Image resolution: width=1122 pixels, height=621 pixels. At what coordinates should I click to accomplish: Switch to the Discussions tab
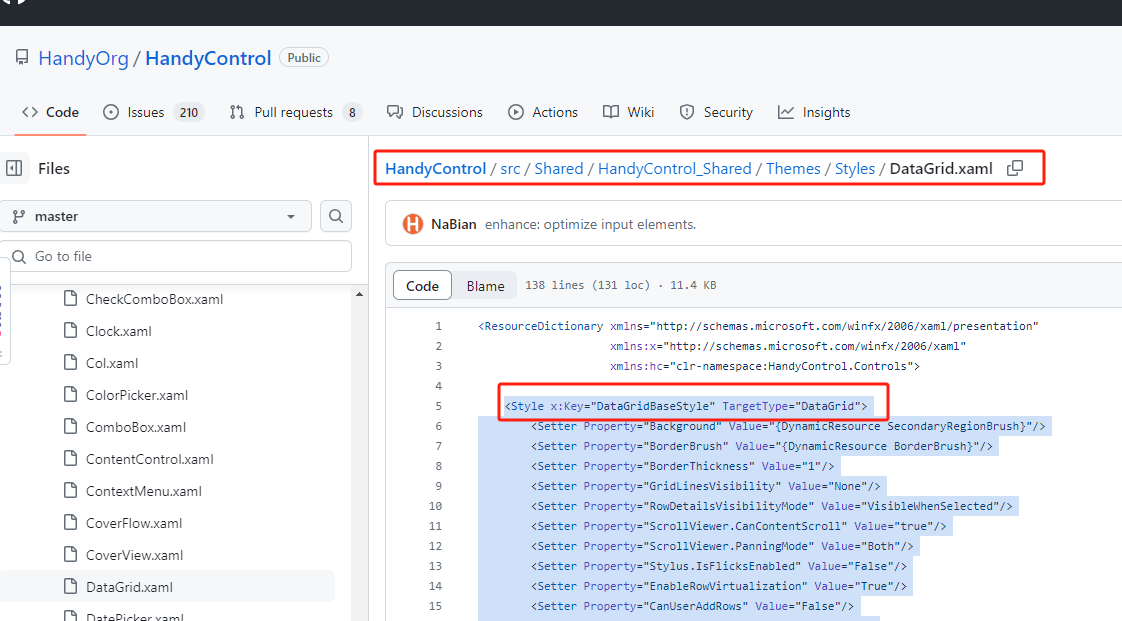click(434, 112)
